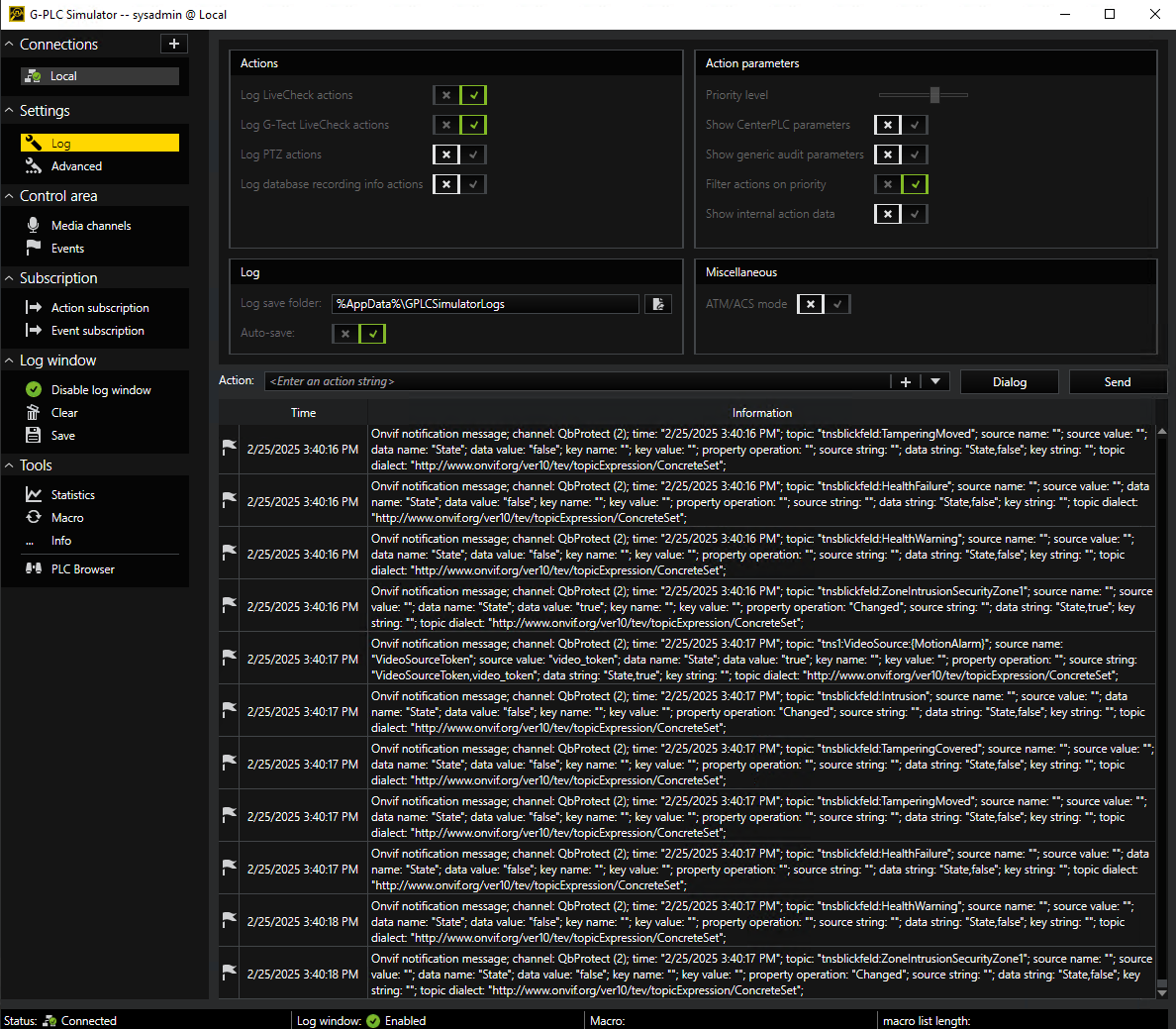Click the Disable log window icon
Image resolution: width=1176 pixels, height=1029 pixels.
34,390
